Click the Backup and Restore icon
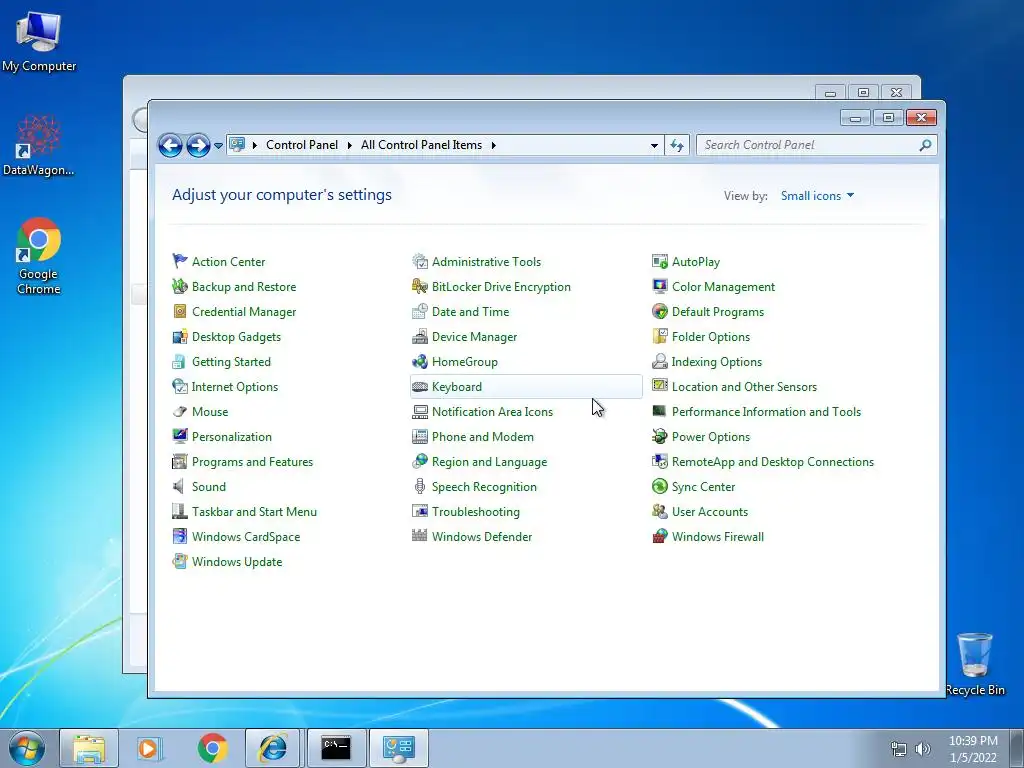Screen dimensions: 1024x768 [180, 286]
